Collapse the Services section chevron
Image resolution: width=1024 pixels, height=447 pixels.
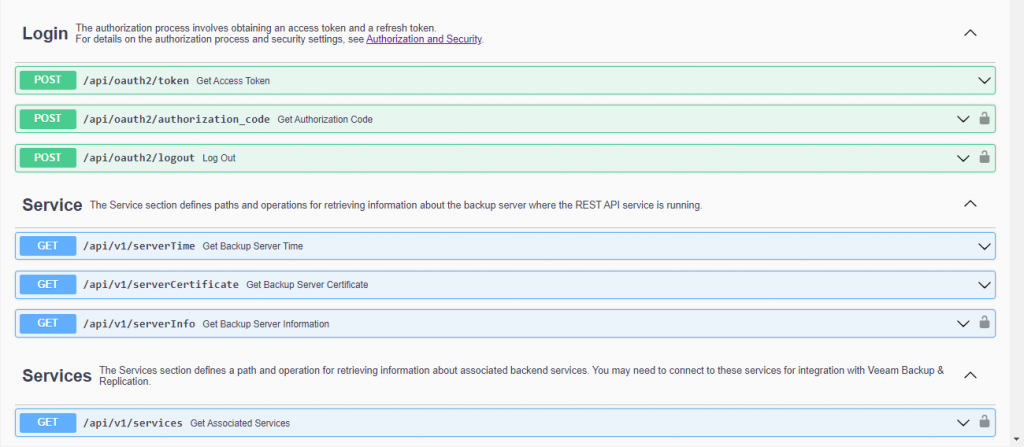click(x=970, y=375)
